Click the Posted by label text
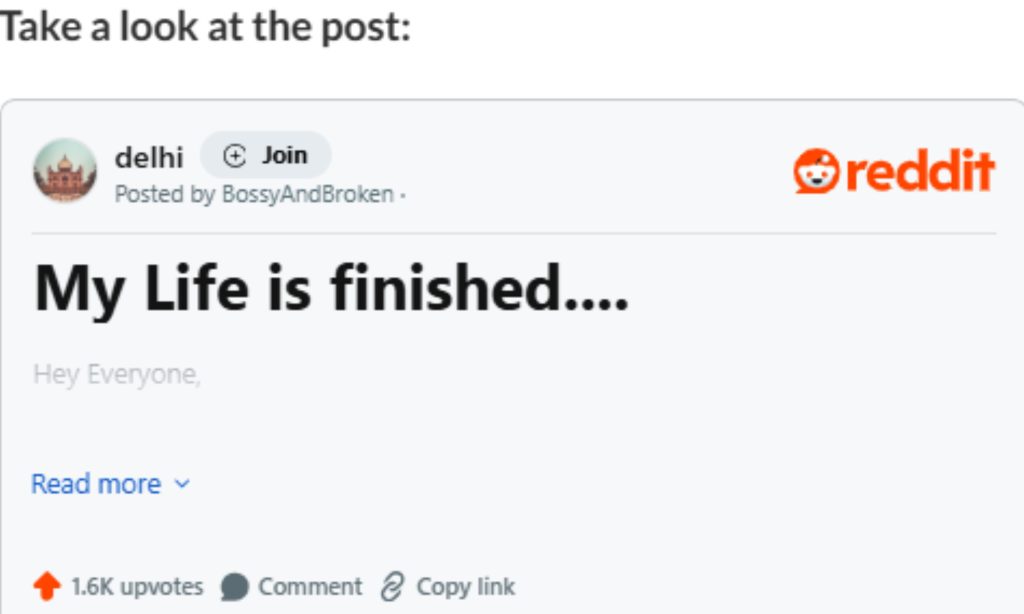This screenshot has height=614, width=1024. [165, 194]
